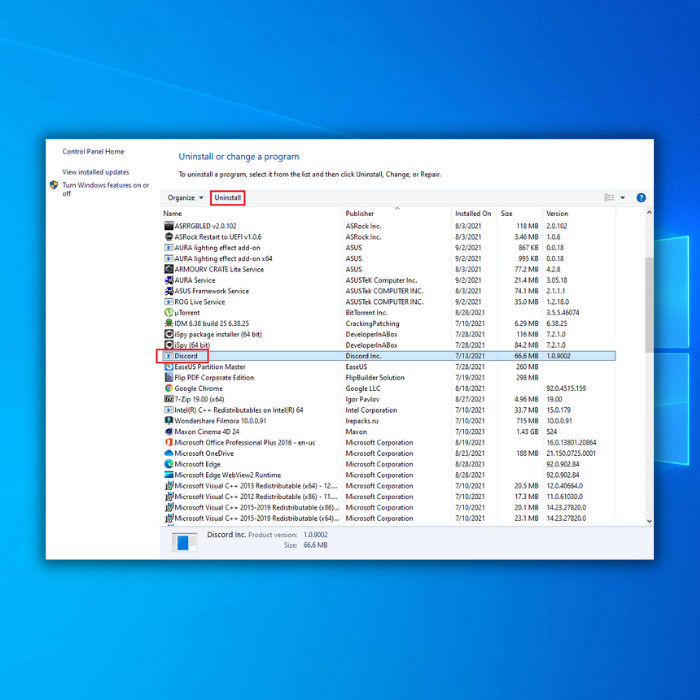This screenshot has width=700, height=700.
Task: Click the FlipBuilder Solution publisher cell
Action: 375,377
